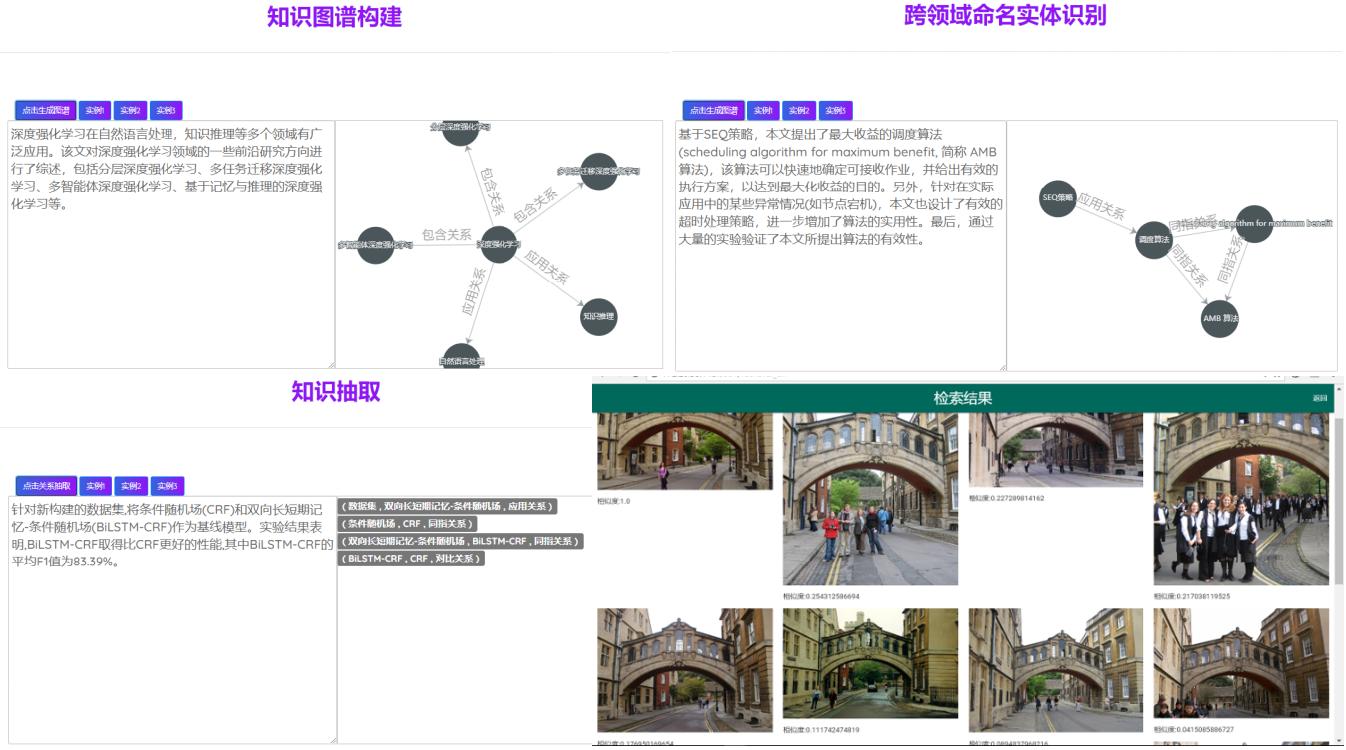Screen dimensions: 1346x750
Task: Click the 针对新构建的数据集 text input area
Action: click(172, 619)
